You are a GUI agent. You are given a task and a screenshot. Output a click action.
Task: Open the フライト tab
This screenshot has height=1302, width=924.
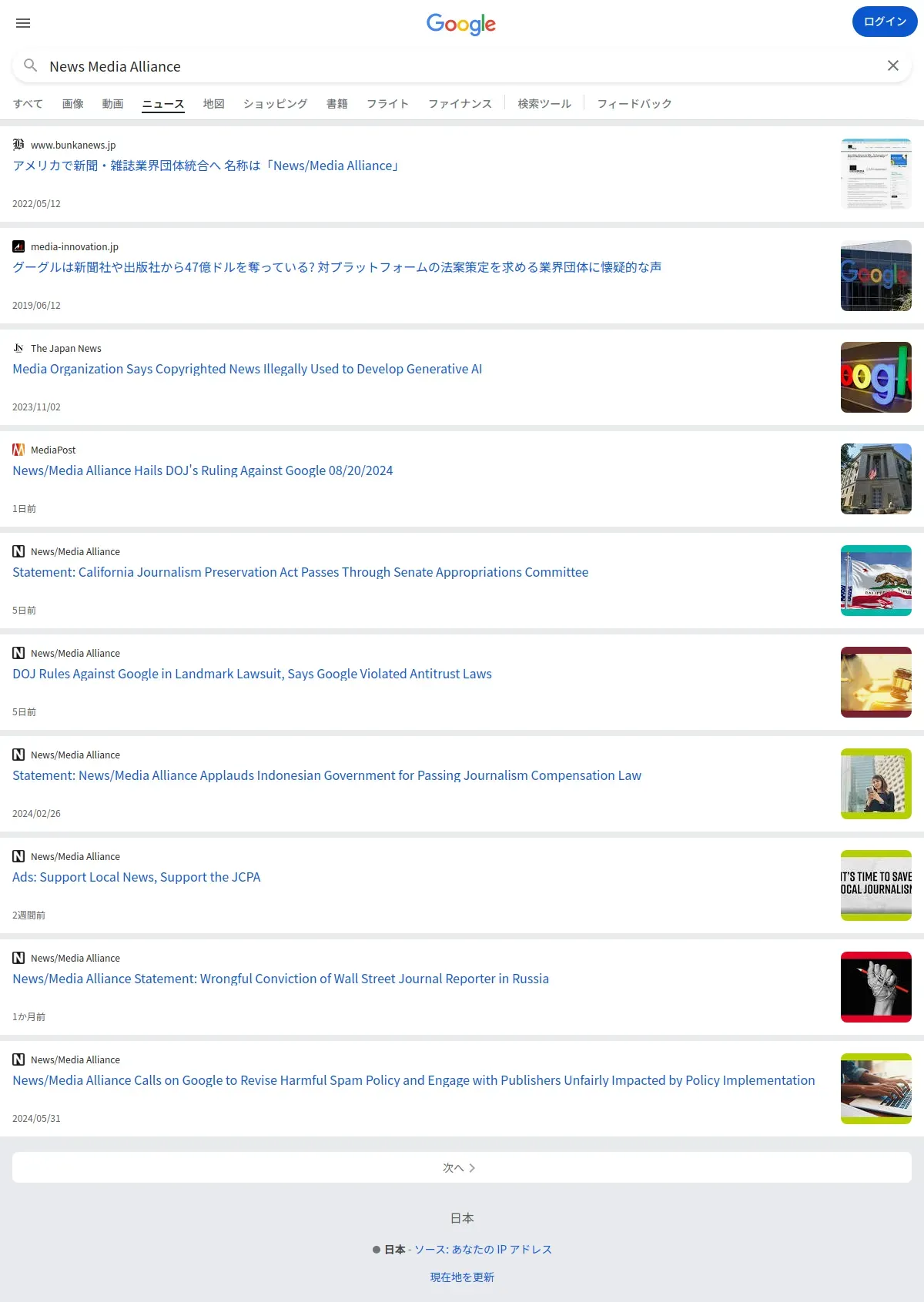click(x=388, y=104)
